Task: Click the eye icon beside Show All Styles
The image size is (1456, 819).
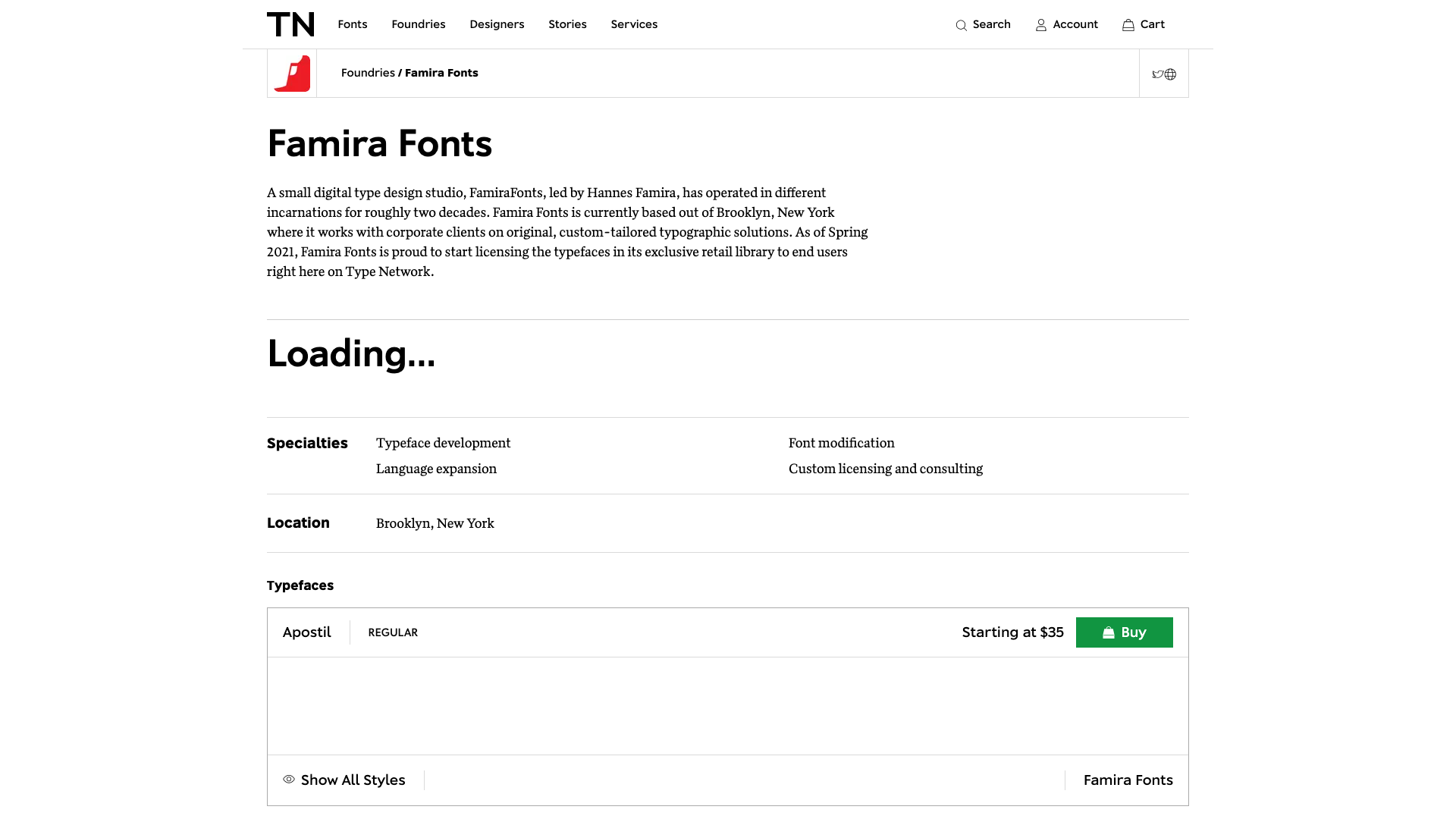Action: [x=289, y=780]
